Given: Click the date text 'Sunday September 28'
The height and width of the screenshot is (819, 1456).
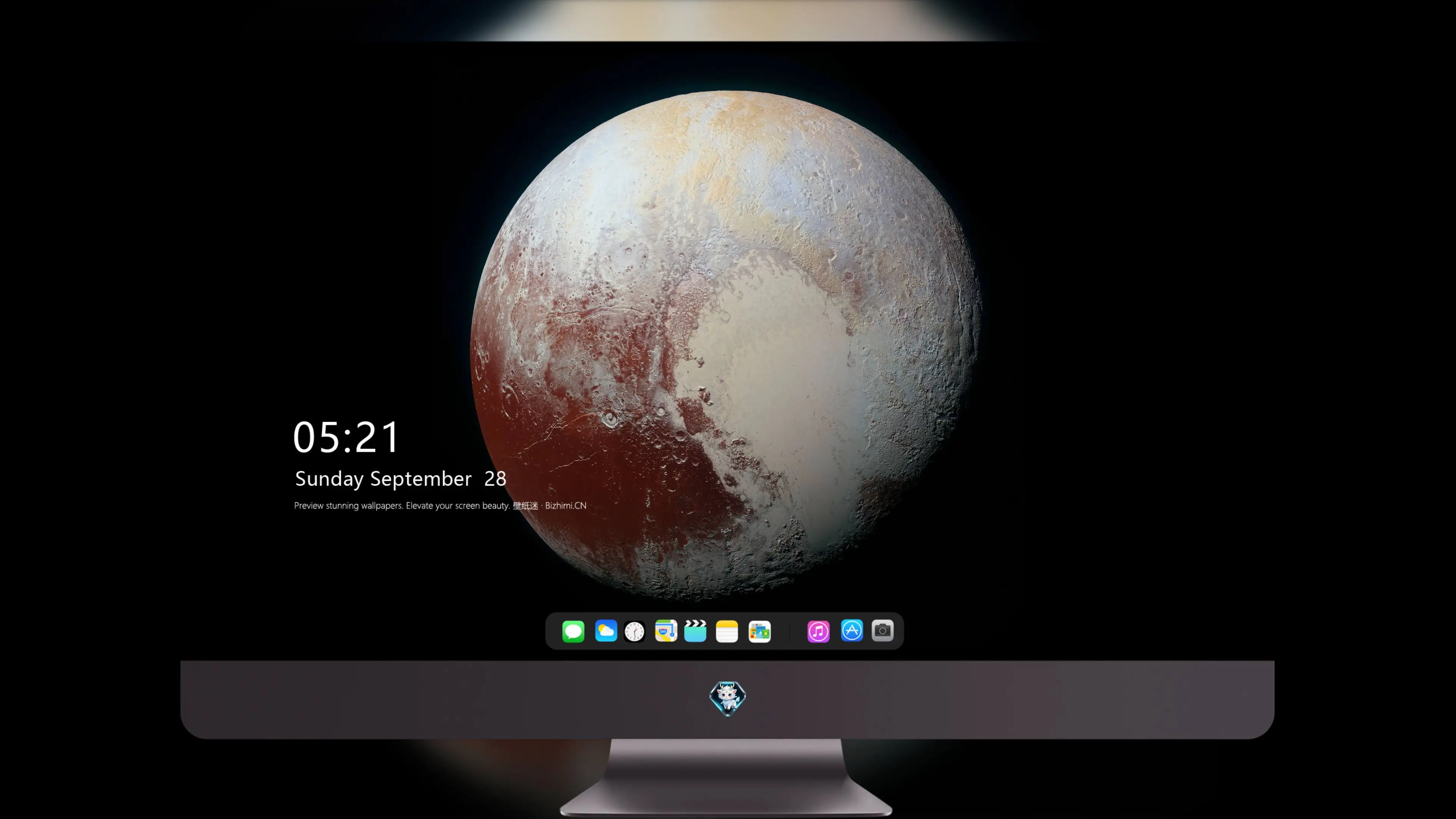Looking at the screenshot, I should coord(401,479).
